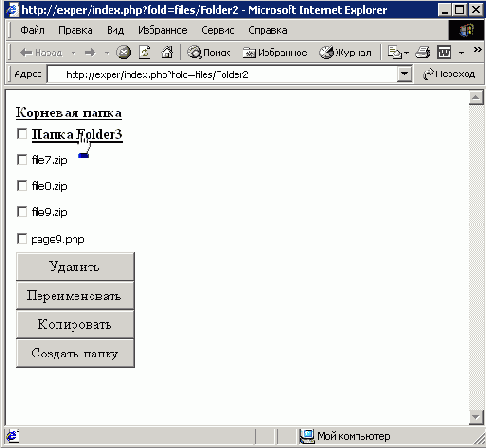Click into the address URL field
The height and width of the screenshot is (448, 486).
tap(222, 74)
